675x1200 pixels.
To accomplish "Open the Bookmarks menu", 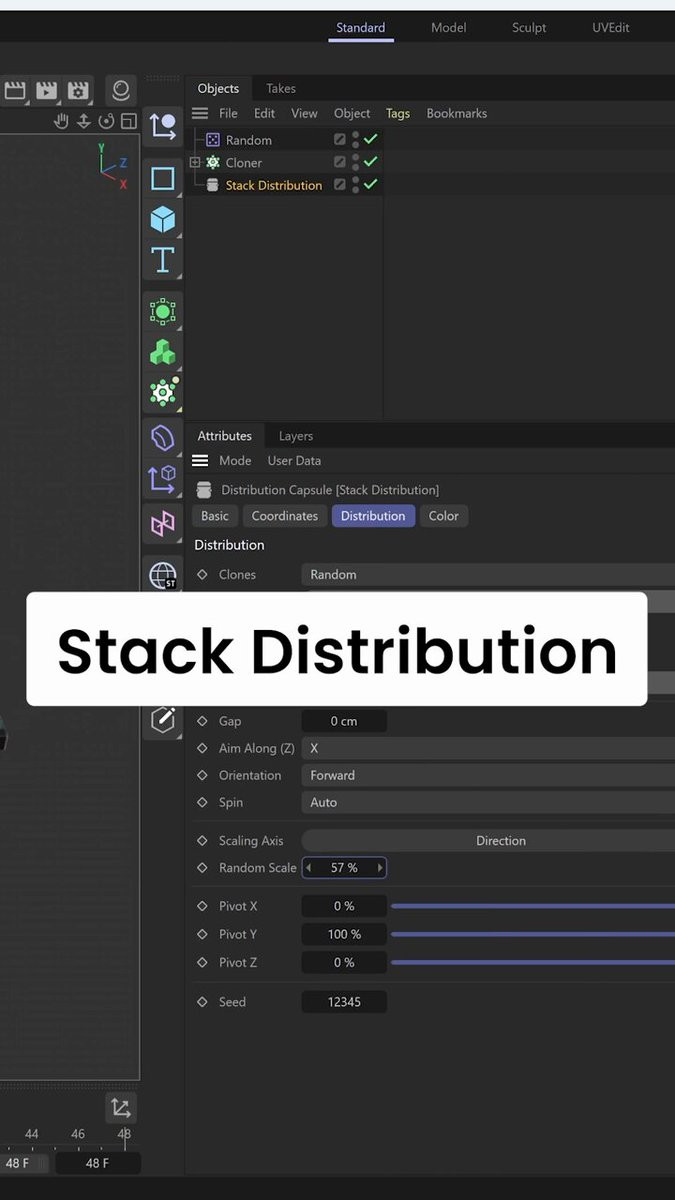I will click(457, 113).
